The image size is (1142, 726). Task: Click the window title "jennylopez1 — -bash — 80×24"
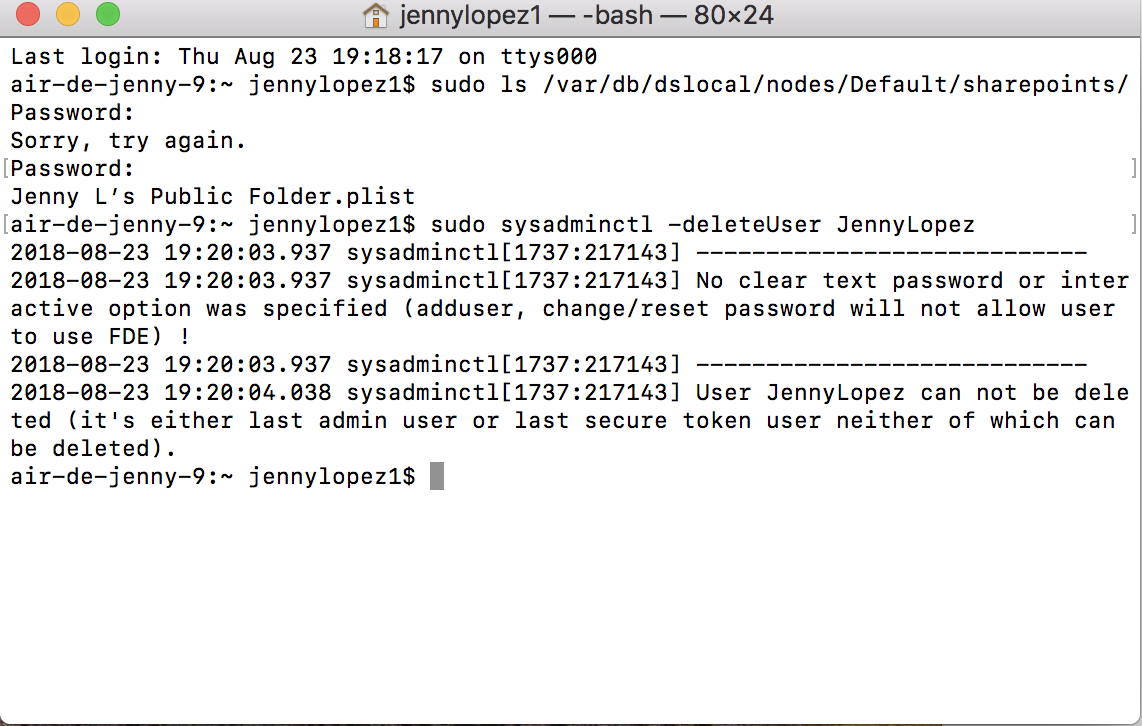[586, 16]
